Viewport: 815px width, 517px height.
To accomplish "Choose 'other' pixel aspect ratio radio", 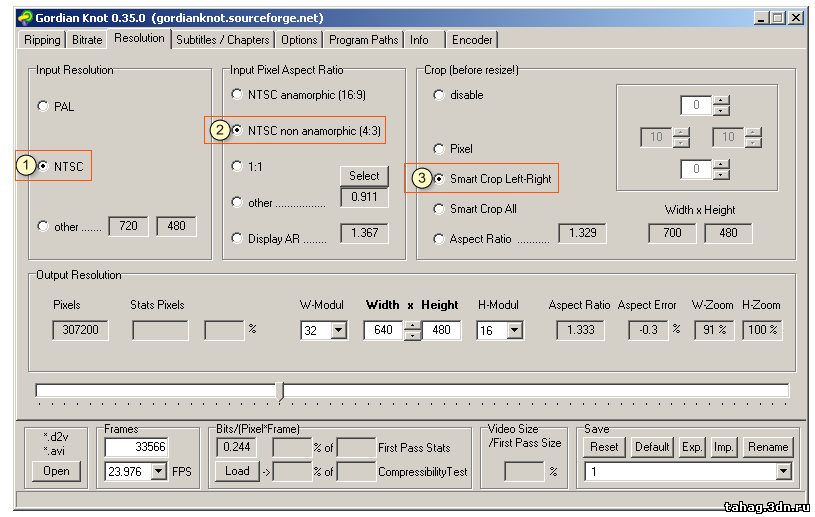I will coord(237,202).
